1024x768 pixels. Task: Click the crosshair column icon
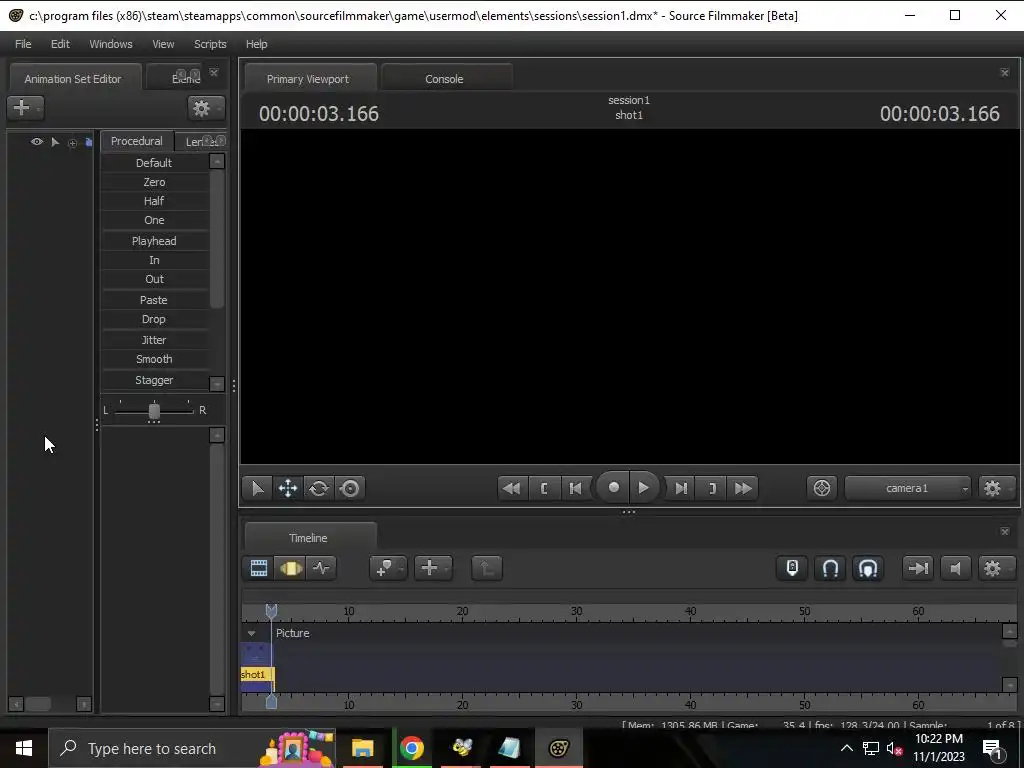tap(72, 142)
